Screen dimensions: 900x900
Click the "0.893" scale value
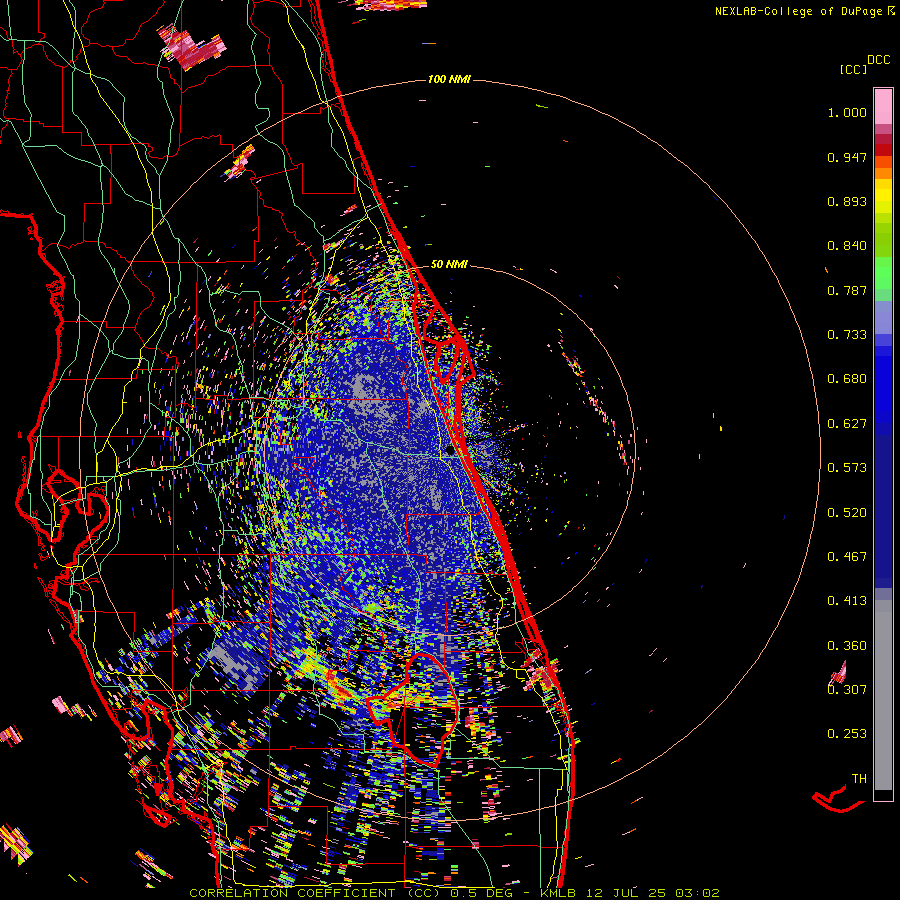(x=847, y=201)
